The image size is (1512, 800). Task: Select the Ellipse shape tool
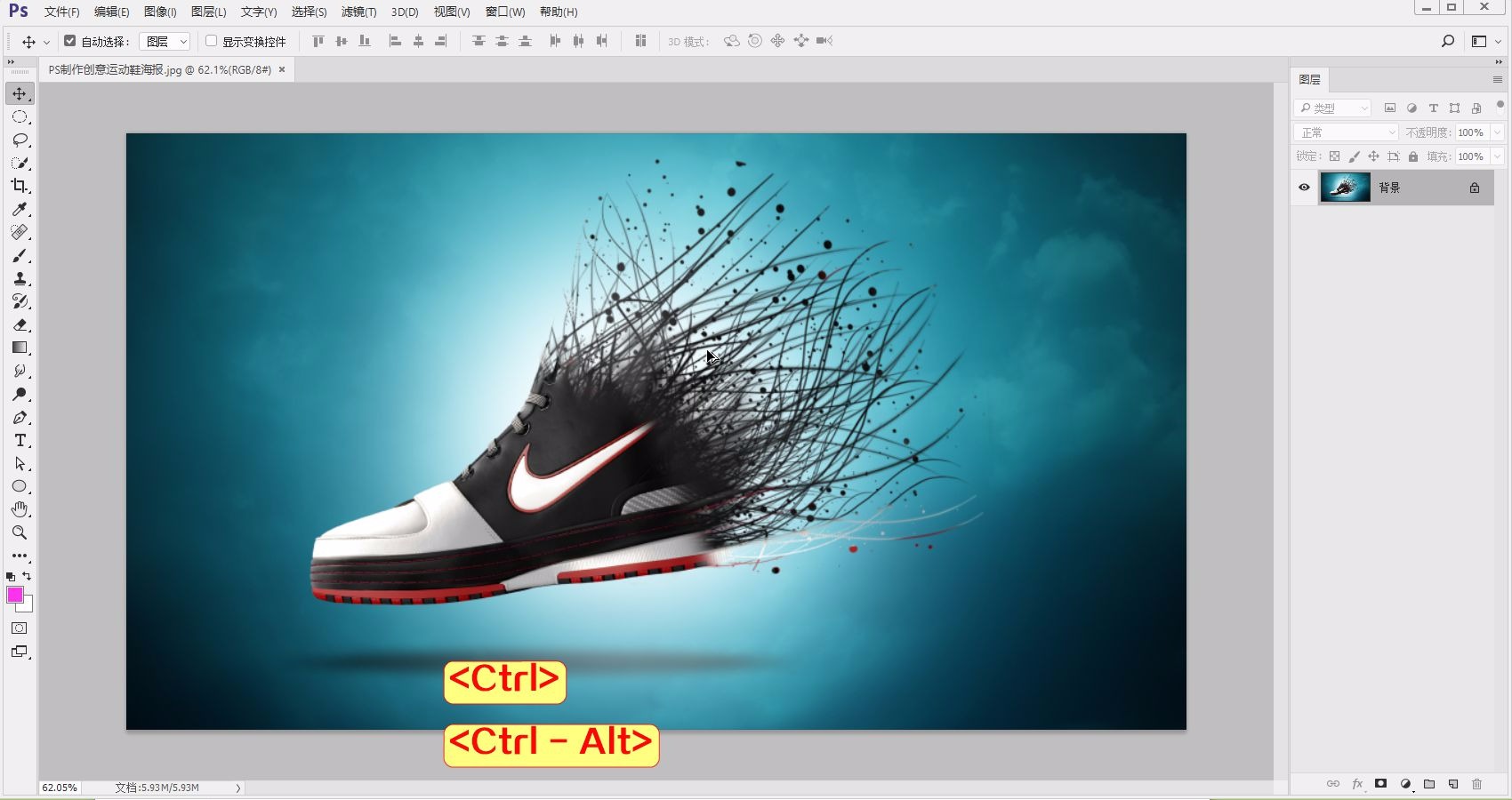(x=20, y=486)
